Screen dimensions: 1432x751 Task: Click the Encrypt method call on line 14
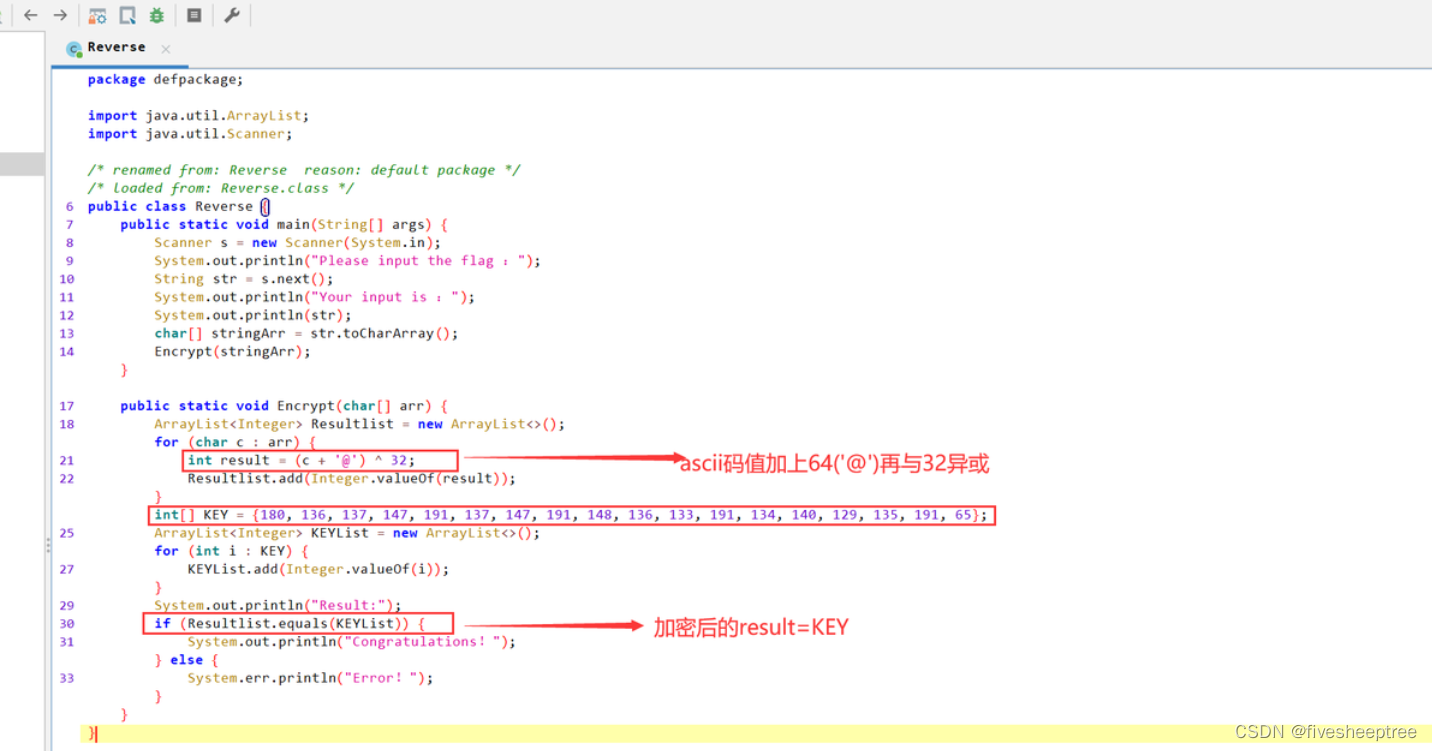point(183,351)
